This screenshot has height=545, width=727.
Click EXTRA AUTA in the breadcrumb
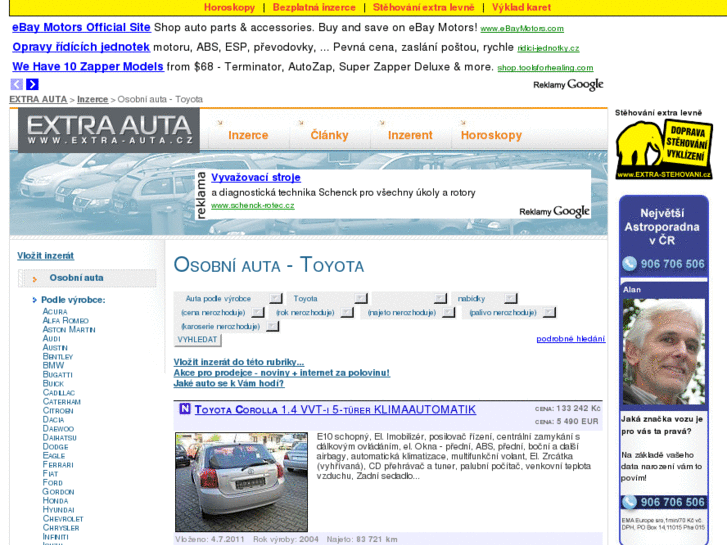pos(38,99)
